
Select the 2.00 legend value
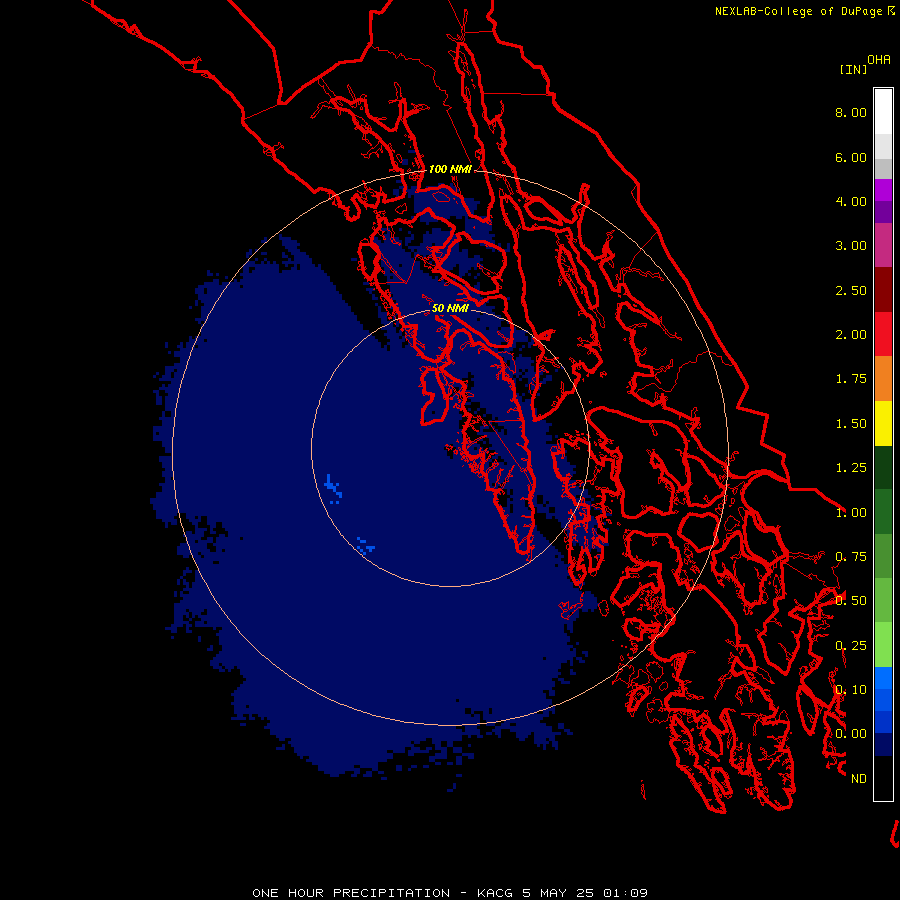(851, 335)
